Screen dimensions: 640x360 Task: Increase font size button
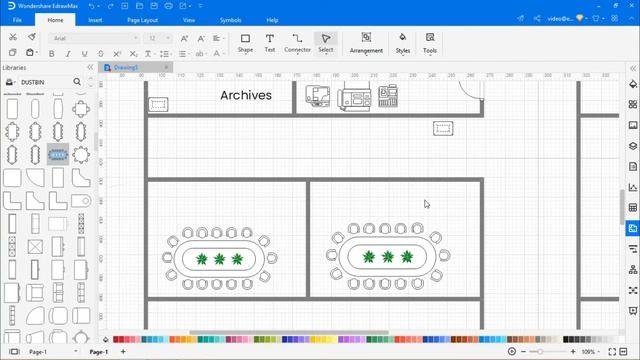(x=184, y=38)
